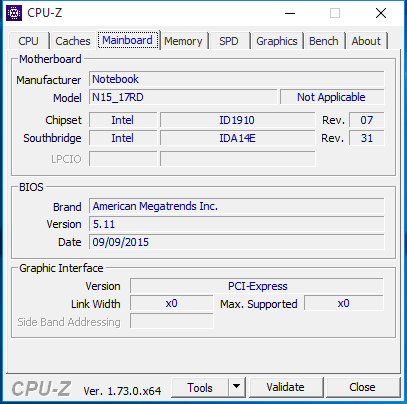This screenshot has height=404, width=407.
Task: Click the BIOS date 09/09/2015
Action: (237, 242)
